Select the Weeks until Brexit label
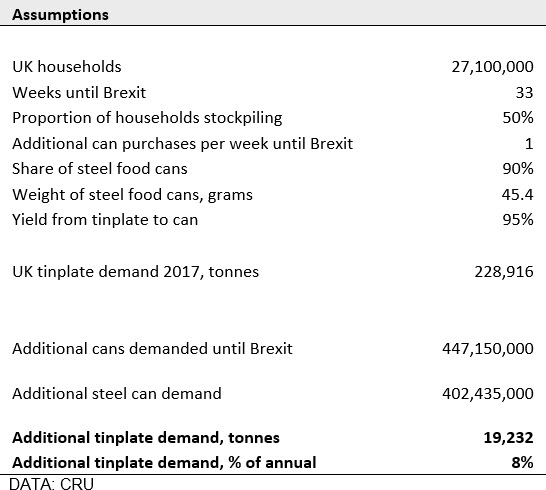546x490 pixels. pos(79,92)
